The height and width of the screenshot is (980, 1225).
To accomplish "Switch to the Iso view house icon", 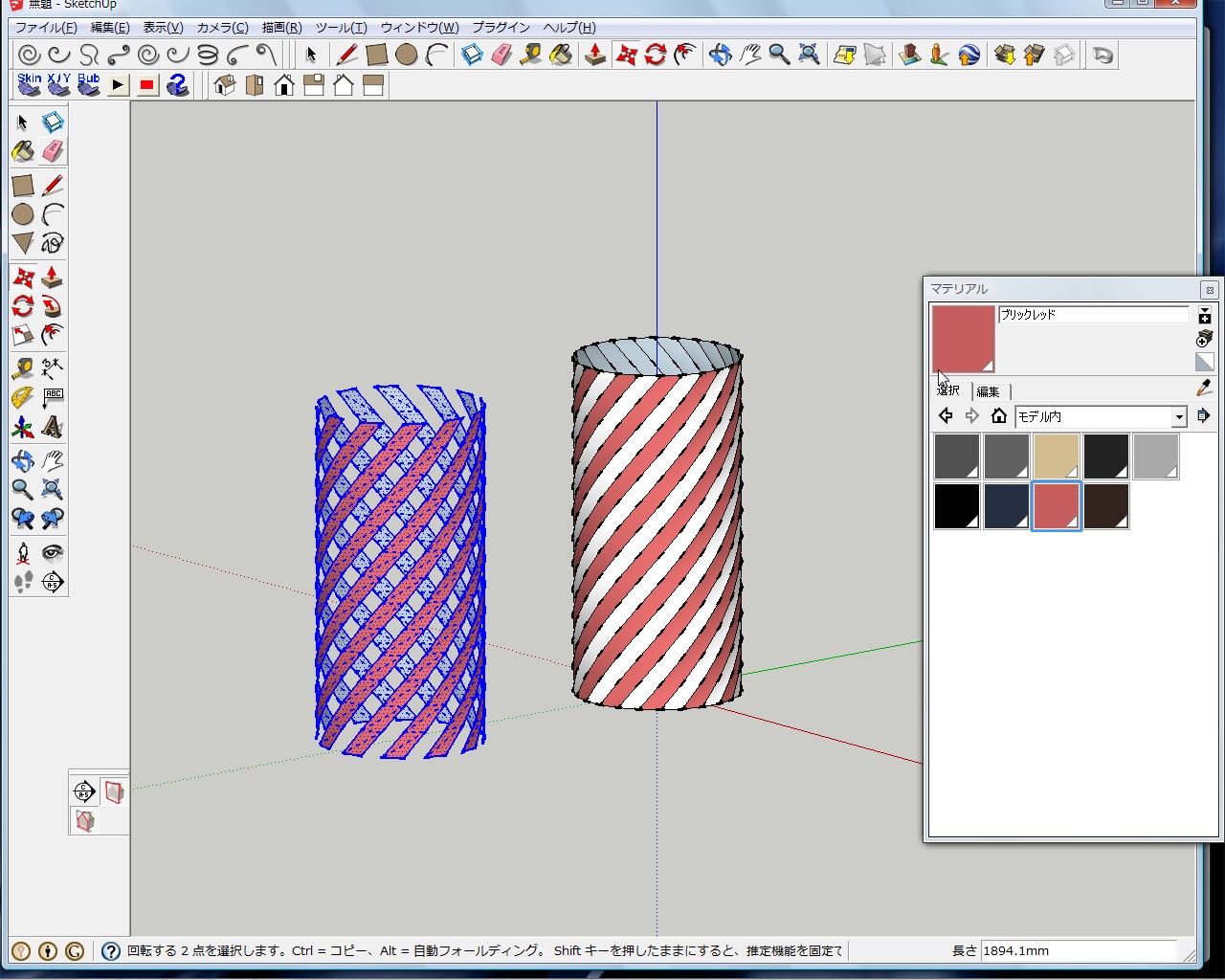I will (x=224, y=85).
